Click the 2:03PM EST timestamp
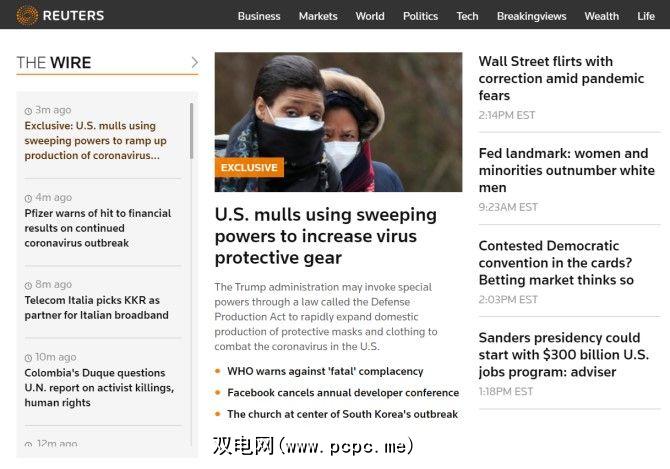Image resolution: width=670 pixels, height=469 pixels. point(508,299)
